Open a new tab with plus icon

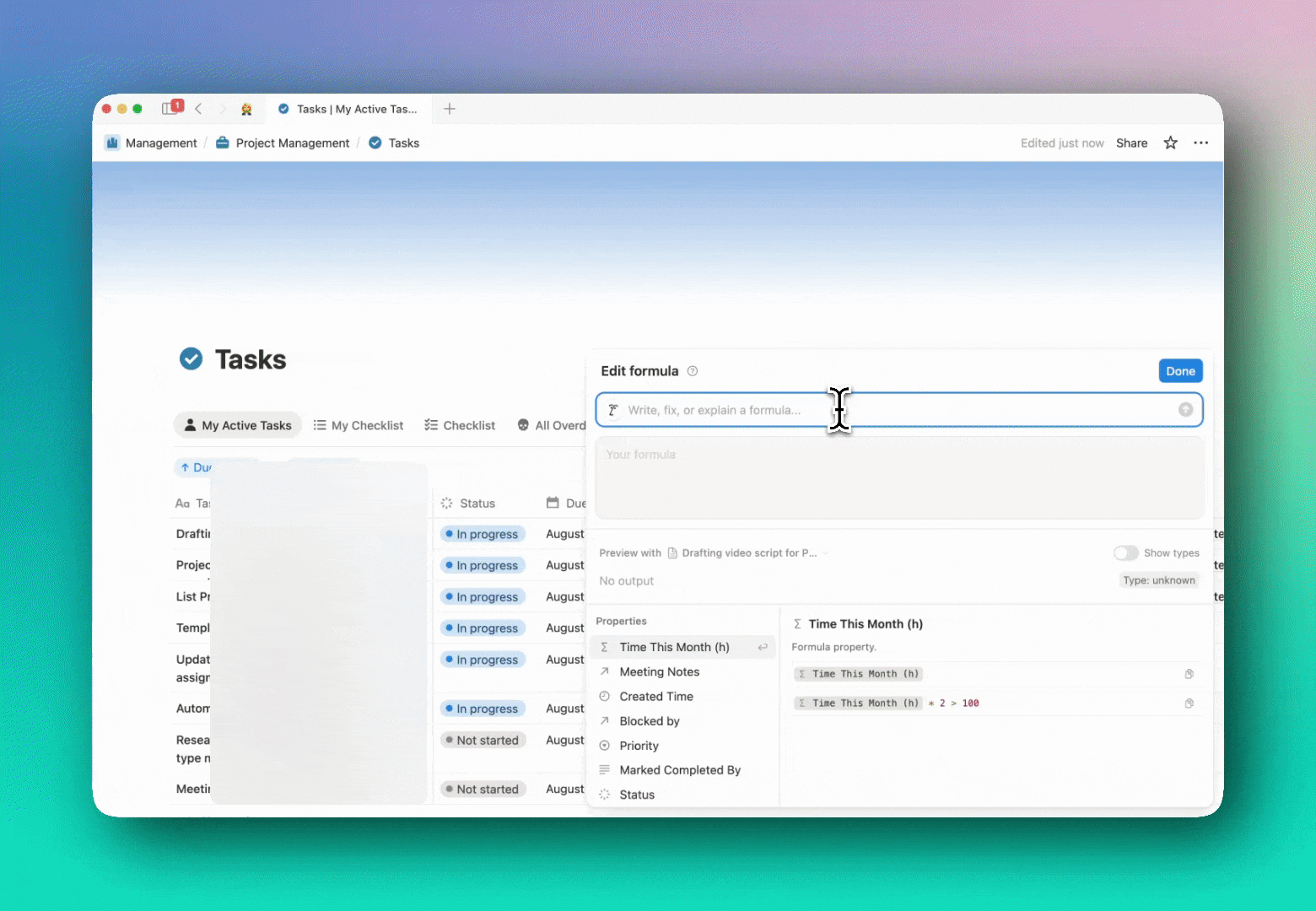click(450, 109)
